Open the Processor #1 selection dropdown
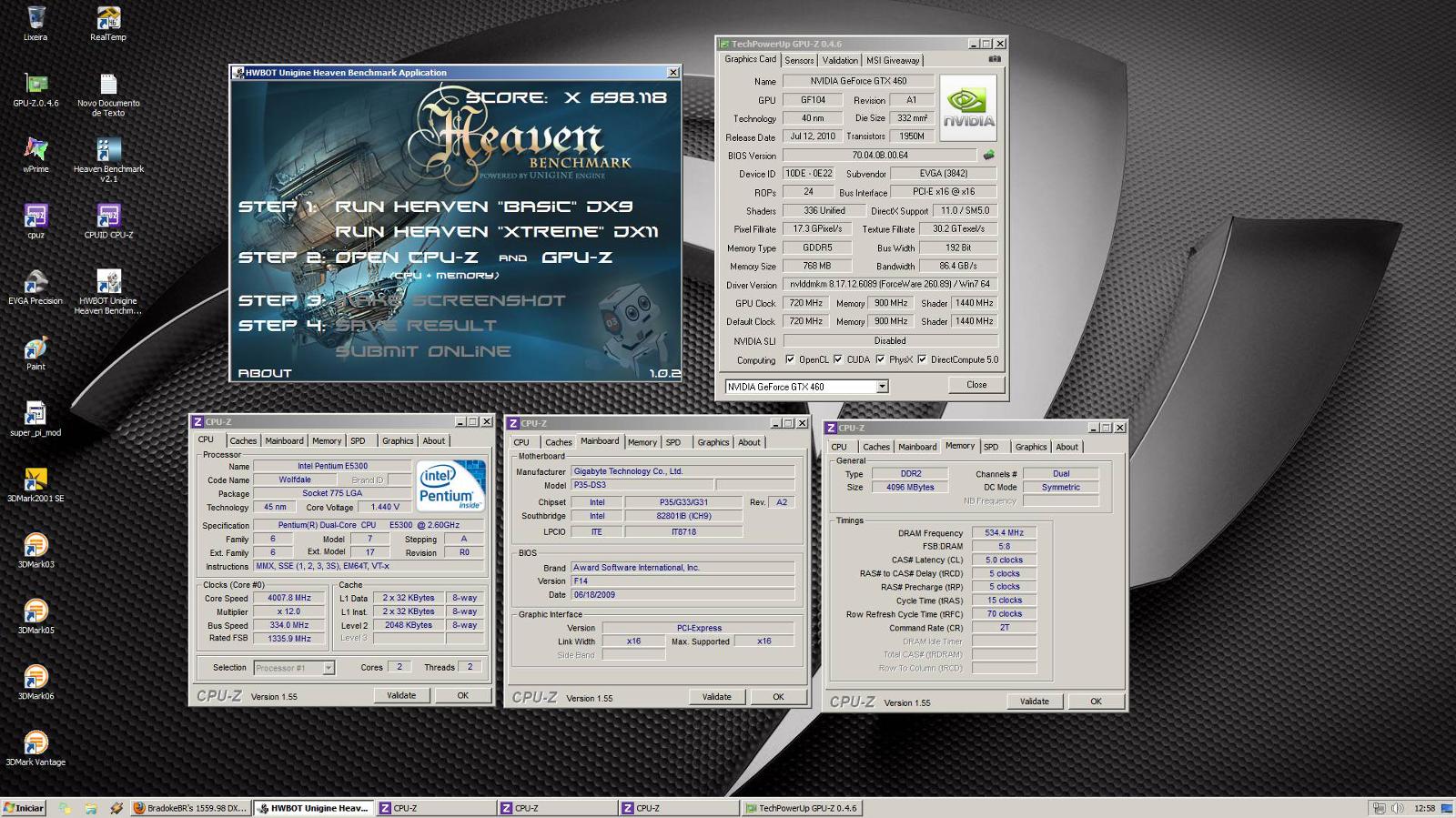The height and width of the screenshot is (818, 1456). tap(329, 668)
